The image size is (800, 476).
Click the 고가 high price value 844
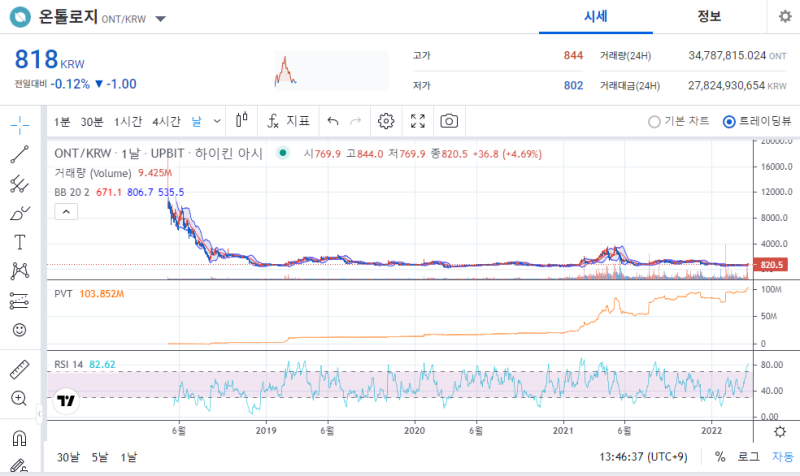[x=573, y=55]
